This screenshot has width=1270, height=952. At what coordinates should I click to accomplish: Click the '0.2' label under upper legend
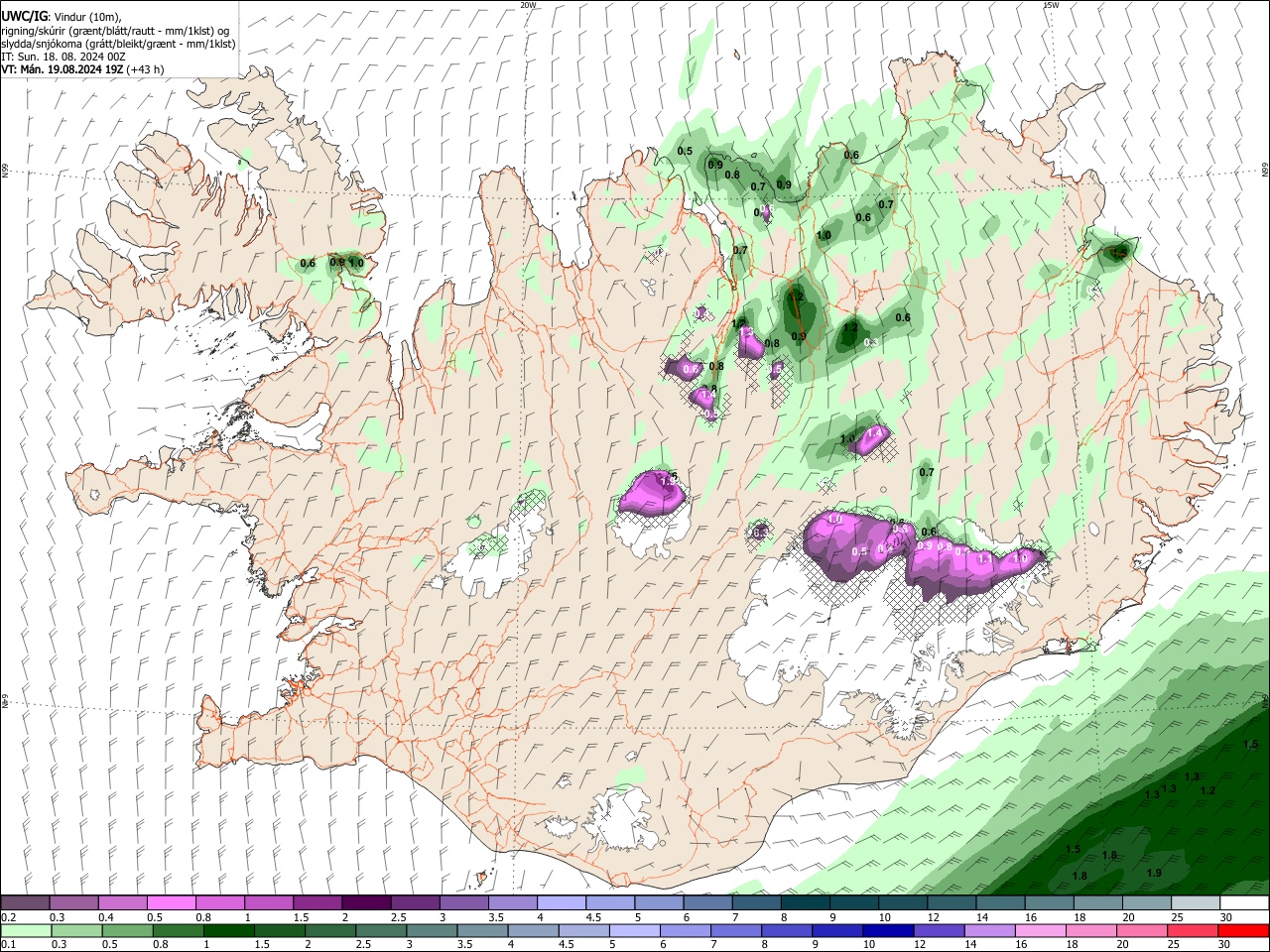coord(9,917)
